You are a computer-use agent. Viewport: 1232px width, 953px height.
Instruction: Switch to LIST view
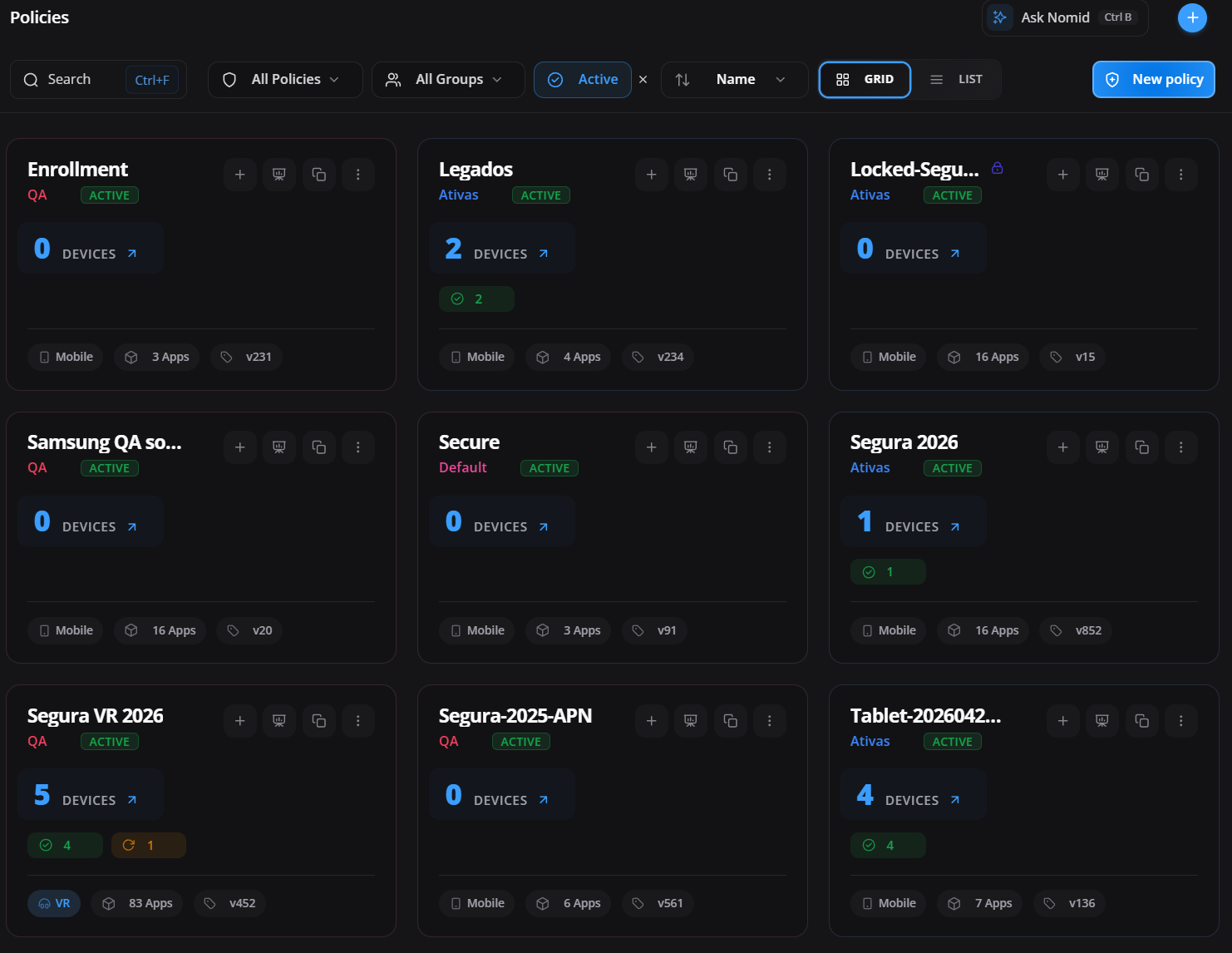click(x=956, y=80)
